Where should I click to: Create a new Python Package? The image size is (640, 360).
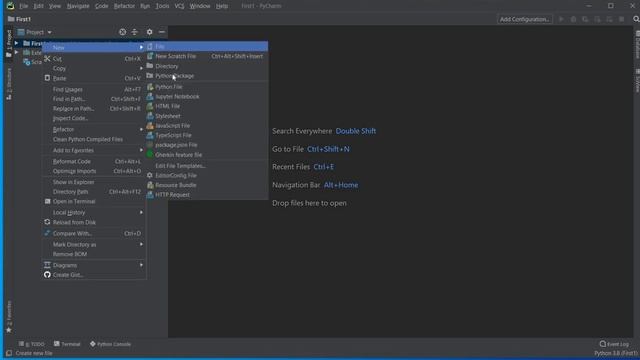(x=207, y=76)
